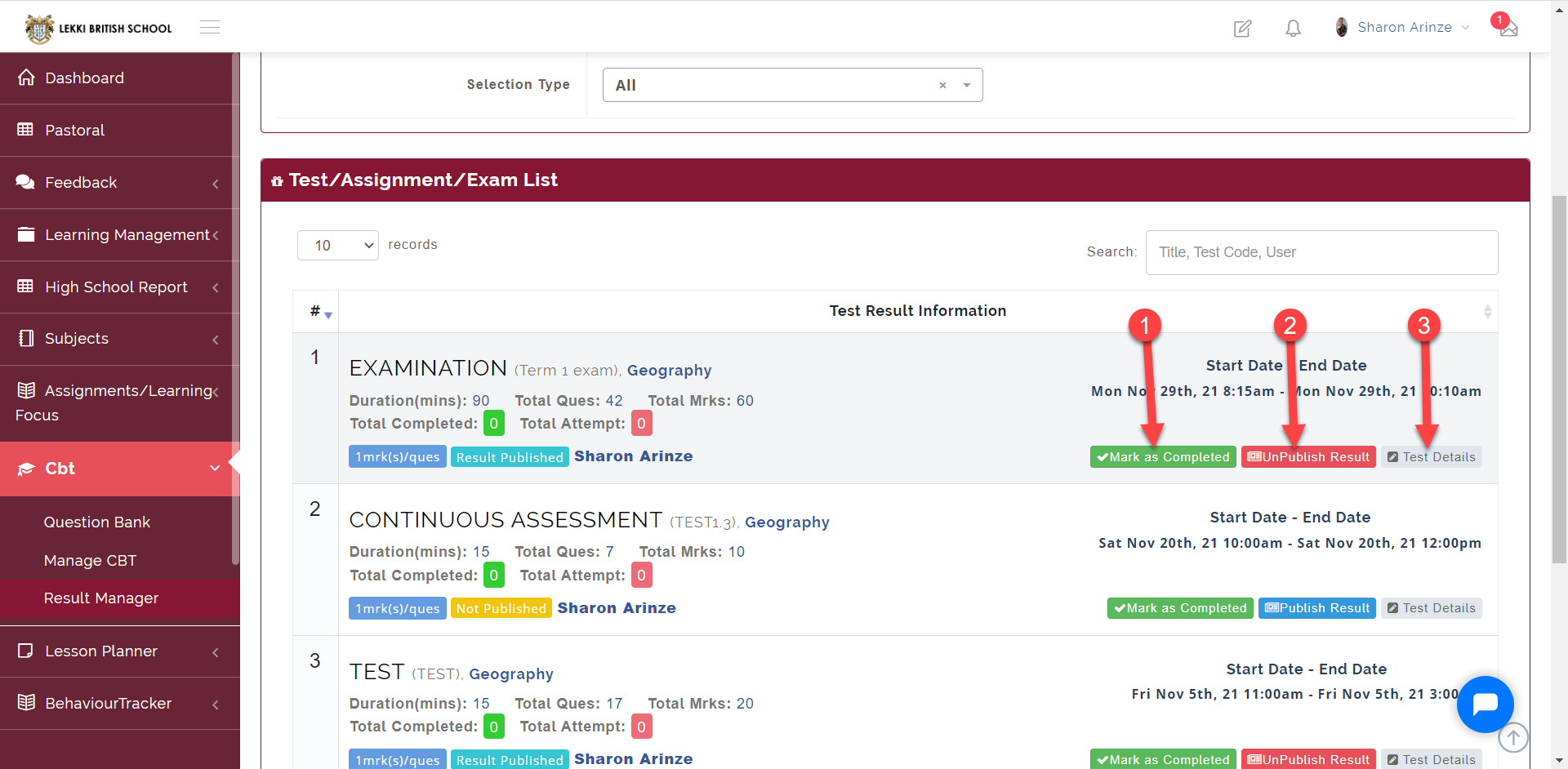This screenshot has height=769, width=1568.
Task: Sort Test Result Information column arrows
Action: point(1487,312)
